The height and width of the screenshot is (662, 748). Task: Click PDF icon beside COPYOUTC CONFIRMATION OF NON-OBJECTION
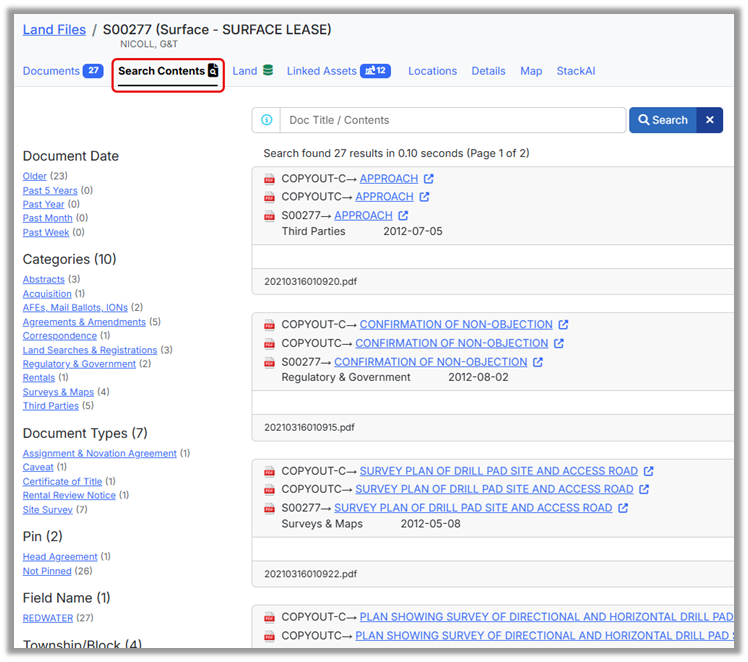pyautogui.click(x=269, y=344)
